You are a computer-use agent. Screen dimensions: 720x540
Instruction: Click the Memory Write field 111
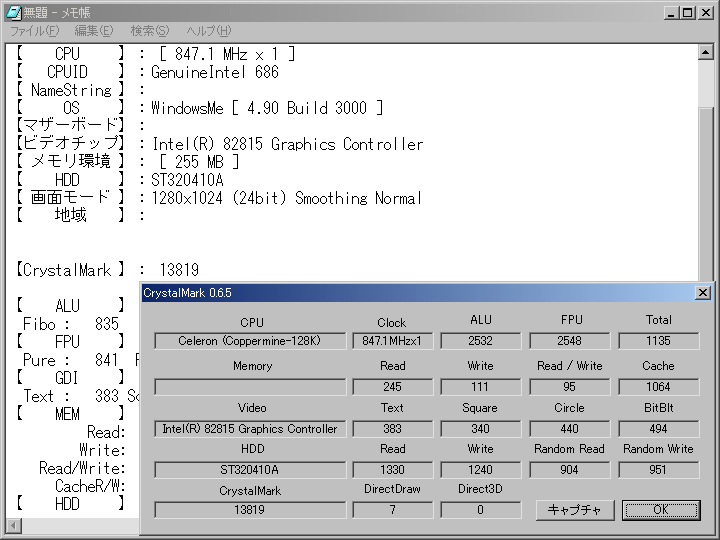click(480, 387)
